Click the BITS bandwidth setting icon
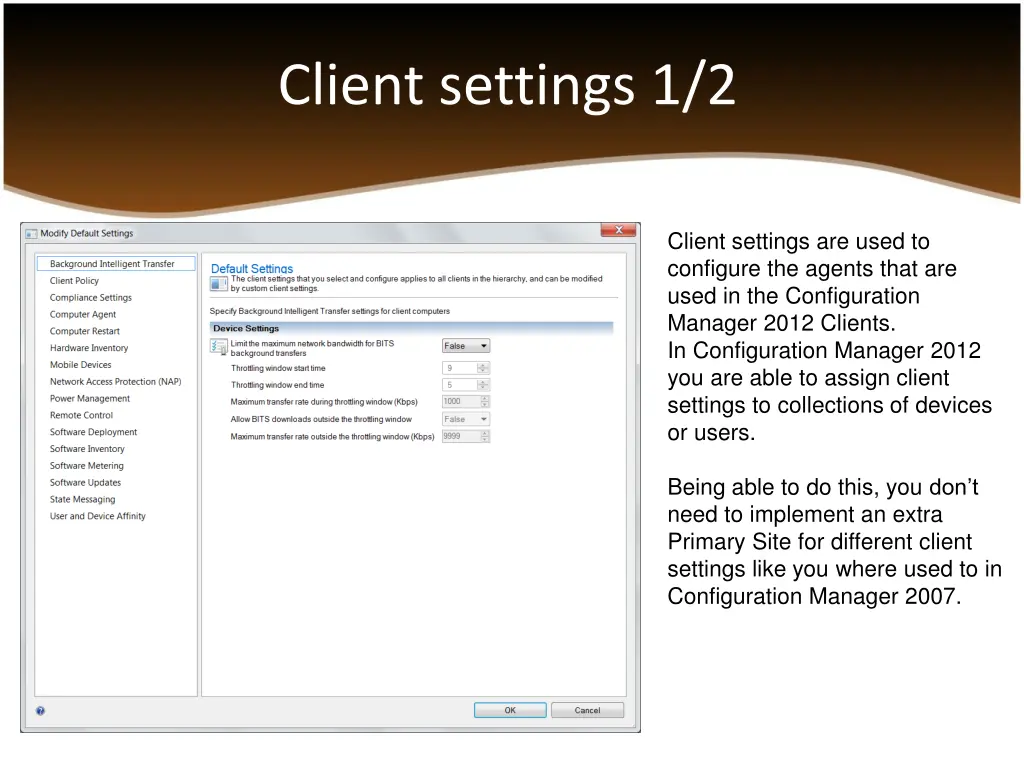1024x768 pixels. 218,347
